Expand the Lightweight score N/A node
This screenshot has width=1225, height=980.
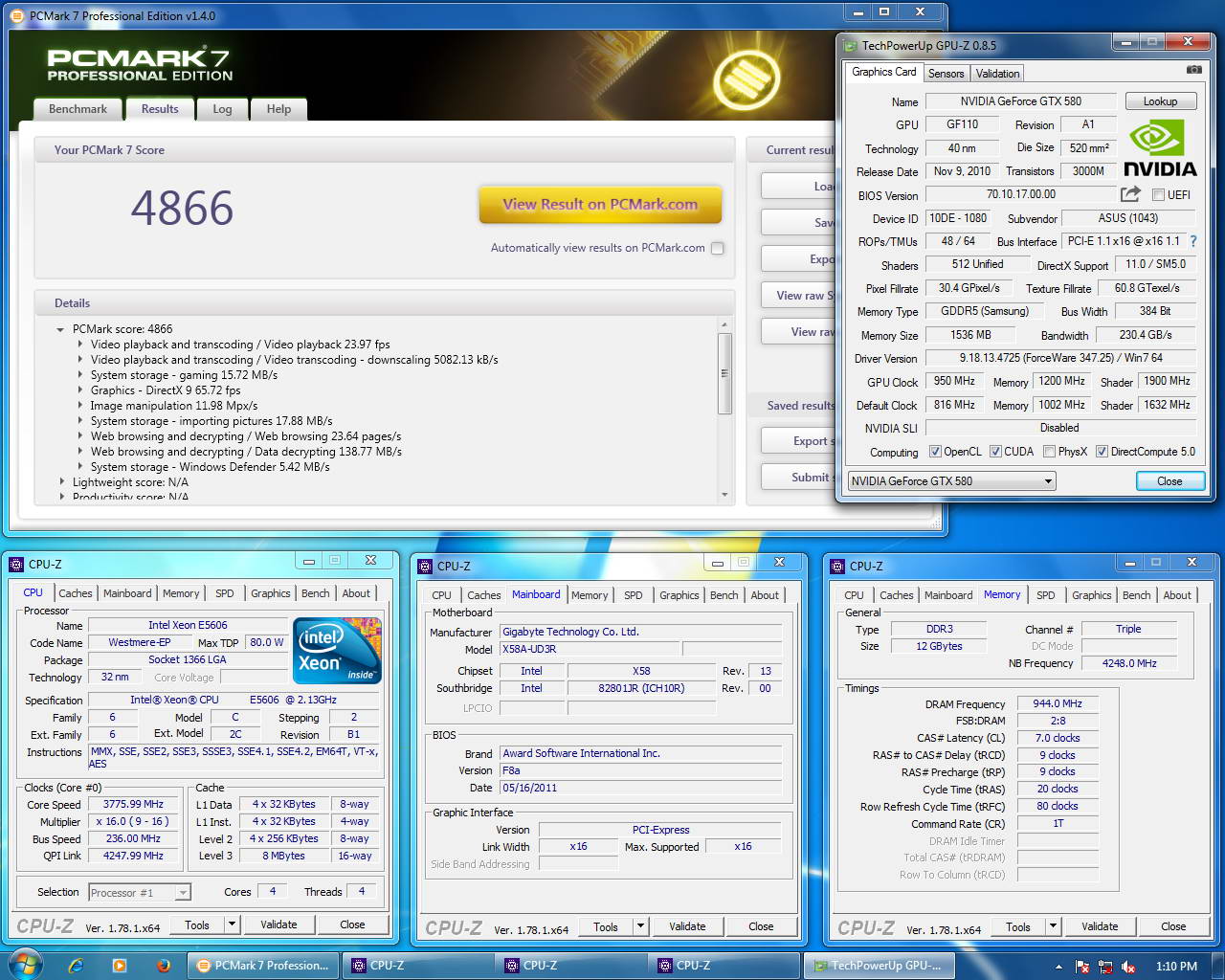click(x=62, y=482)
